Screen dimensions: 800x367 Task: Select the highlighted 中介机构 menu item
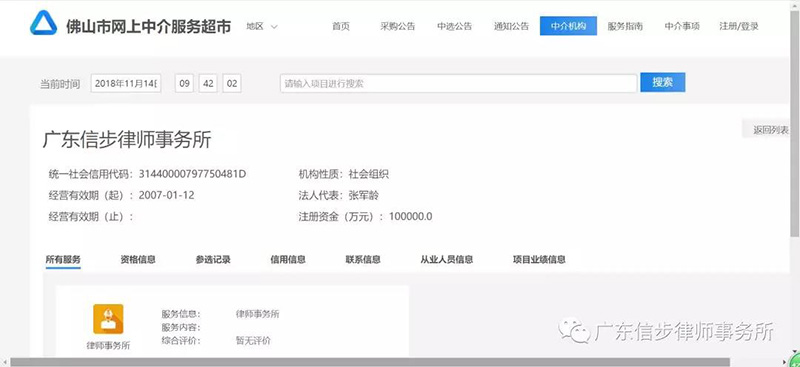[x=568, y=26]
